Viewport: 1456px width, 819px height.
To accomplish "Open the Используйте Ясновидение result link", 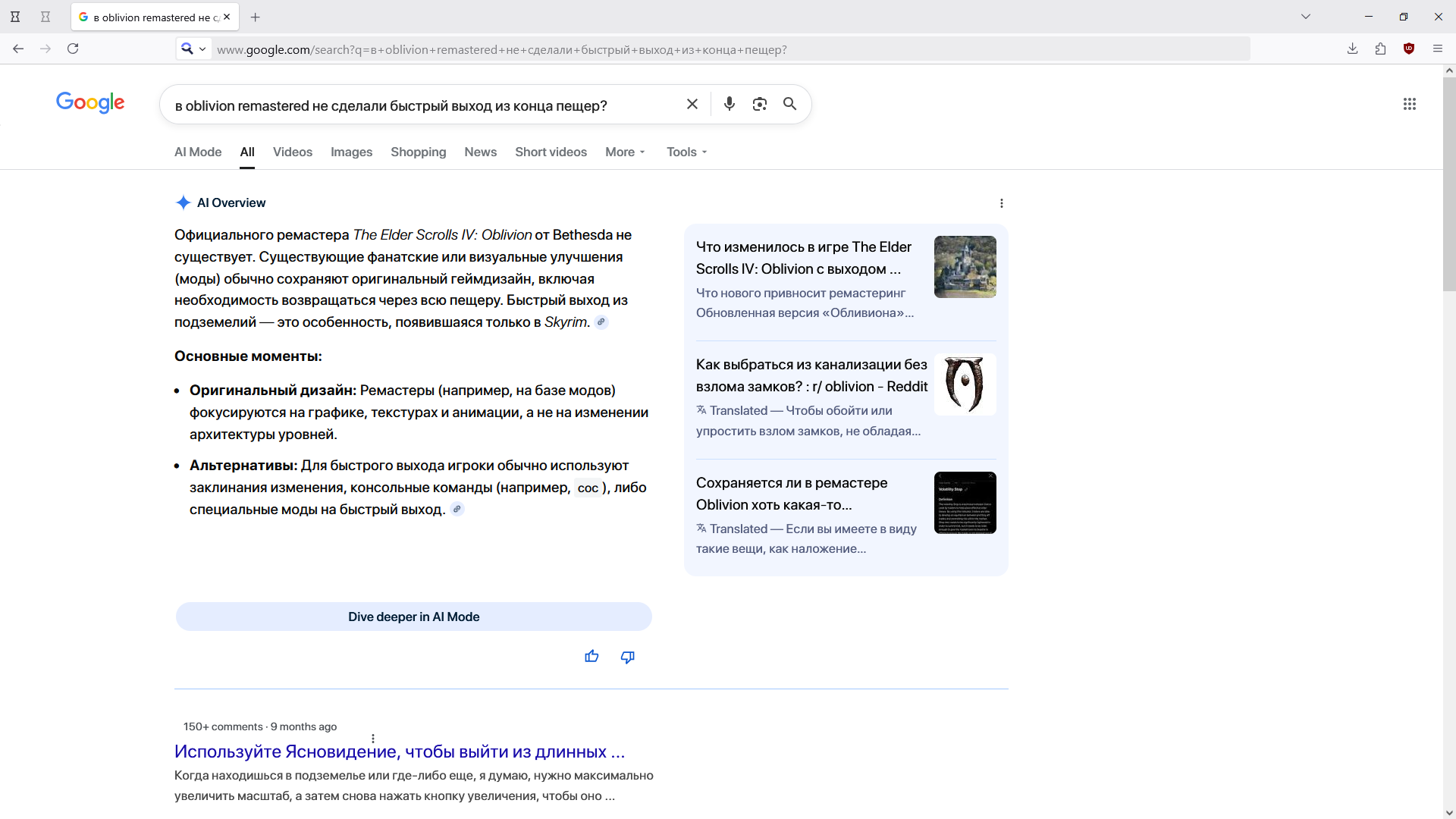I will click(x=400, y=752).
